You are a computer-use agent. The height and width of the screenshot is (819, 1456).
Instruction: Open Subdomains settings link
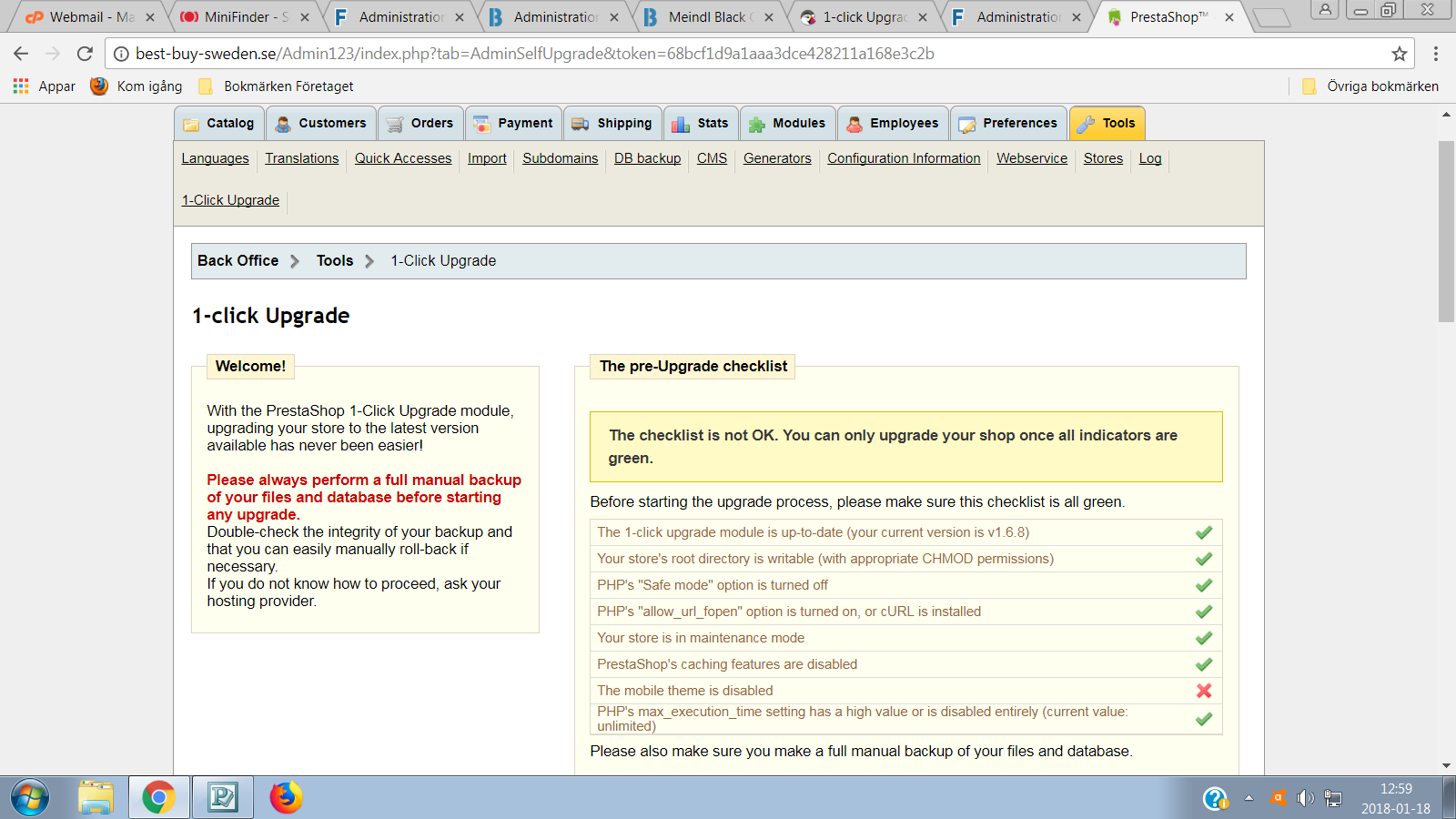pyautogui.click(x=561, y=158)
